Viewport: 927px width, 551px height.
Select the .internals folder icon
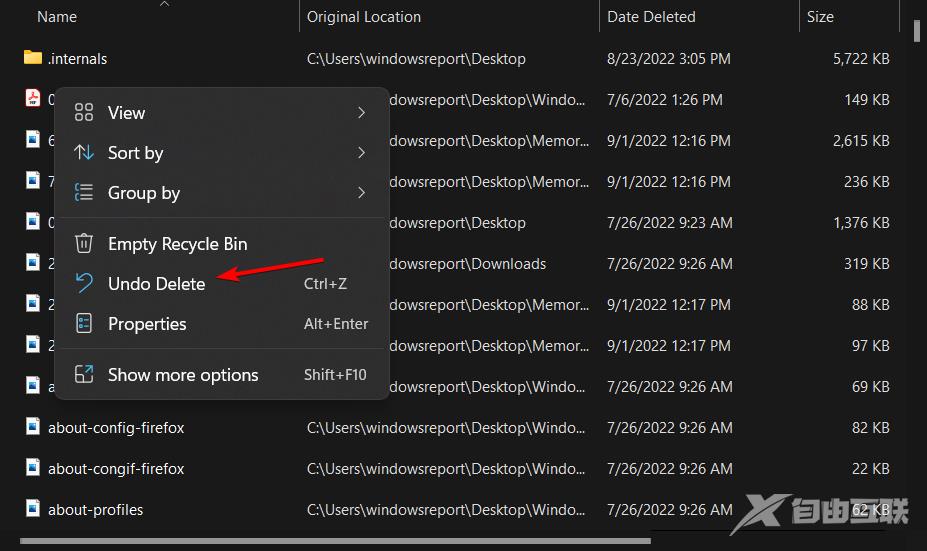point(33,57)
